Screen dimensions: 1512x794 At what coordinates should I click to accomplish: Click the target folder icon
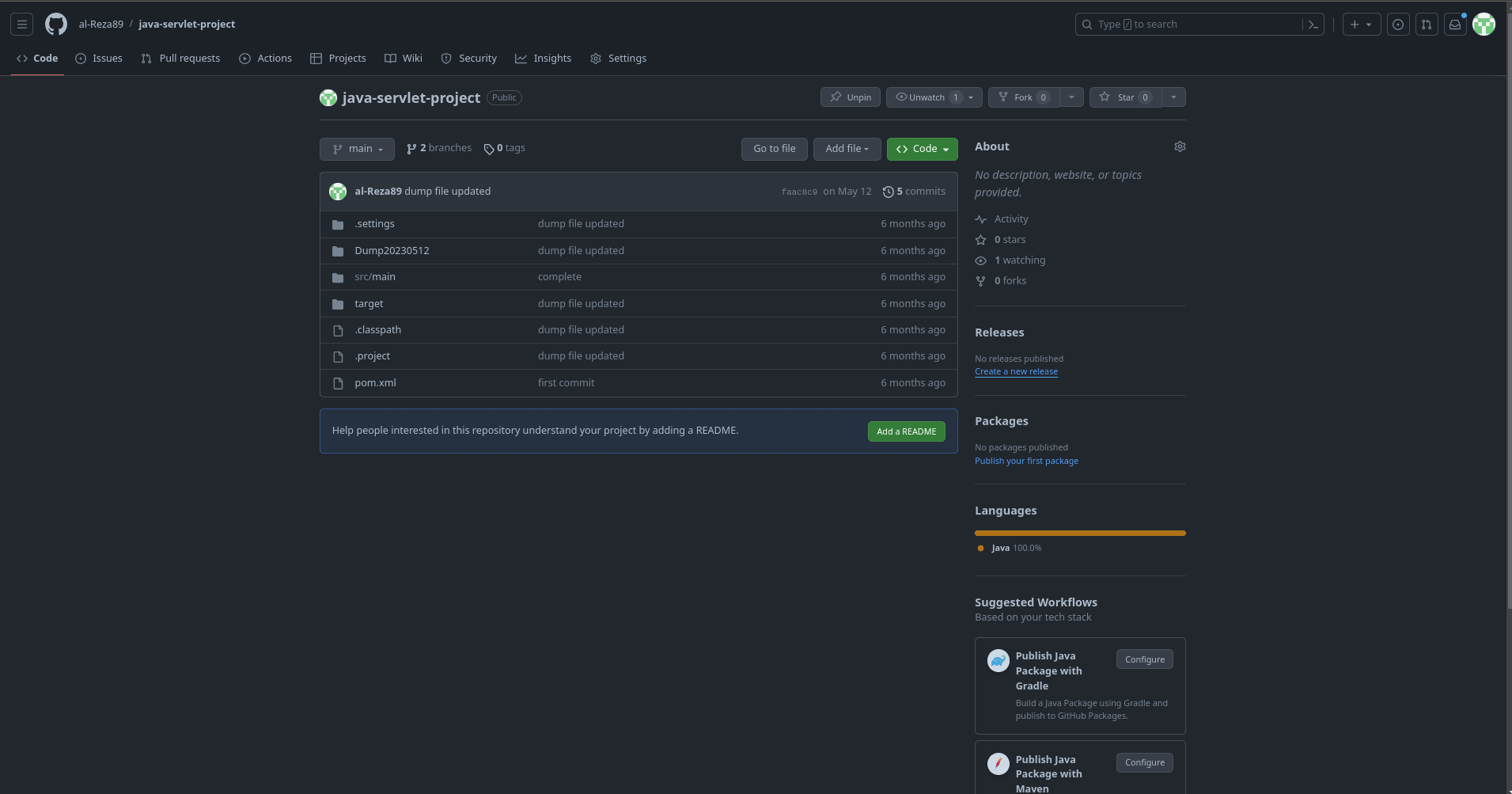(338, 304)
